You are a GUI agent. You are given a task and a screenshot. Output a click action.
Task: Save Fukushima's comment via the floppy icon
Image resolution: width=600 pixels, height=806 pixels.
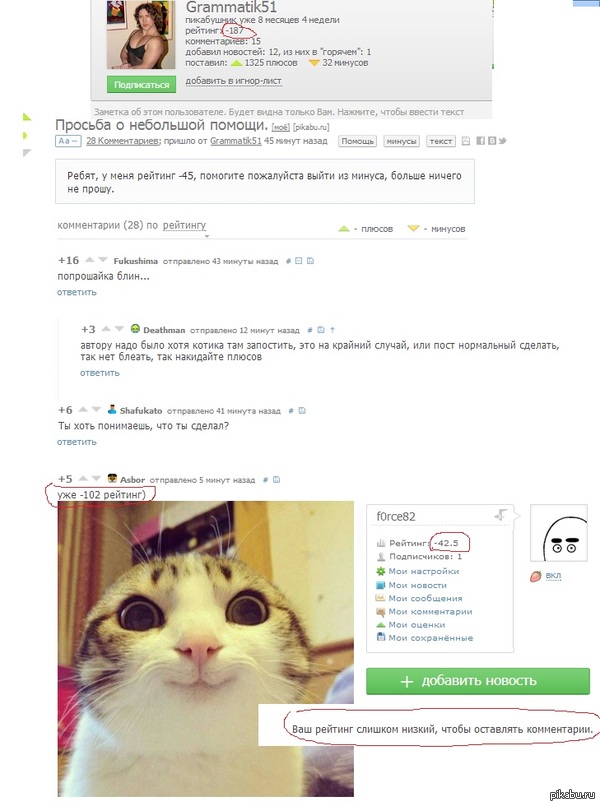pos(310,261)
